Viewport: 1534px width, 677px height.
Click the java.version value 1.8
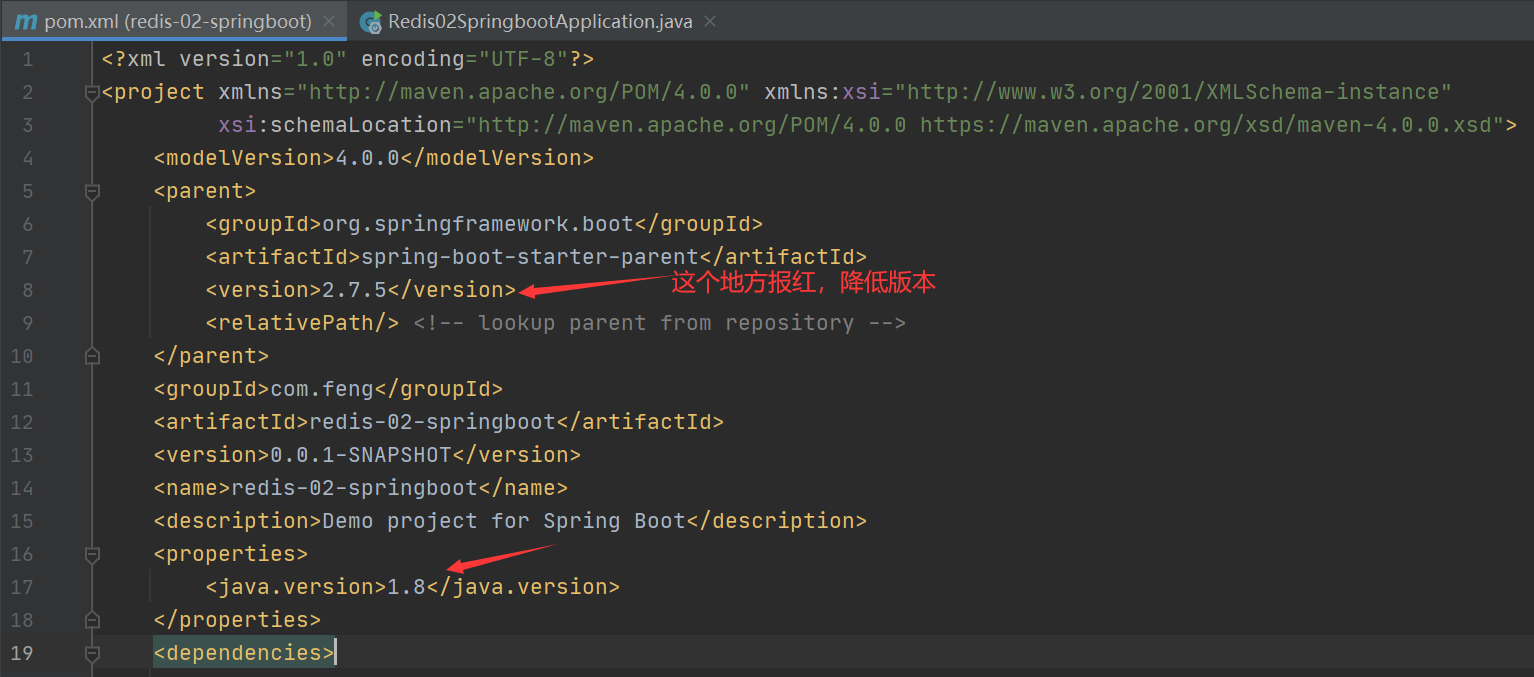407,587
